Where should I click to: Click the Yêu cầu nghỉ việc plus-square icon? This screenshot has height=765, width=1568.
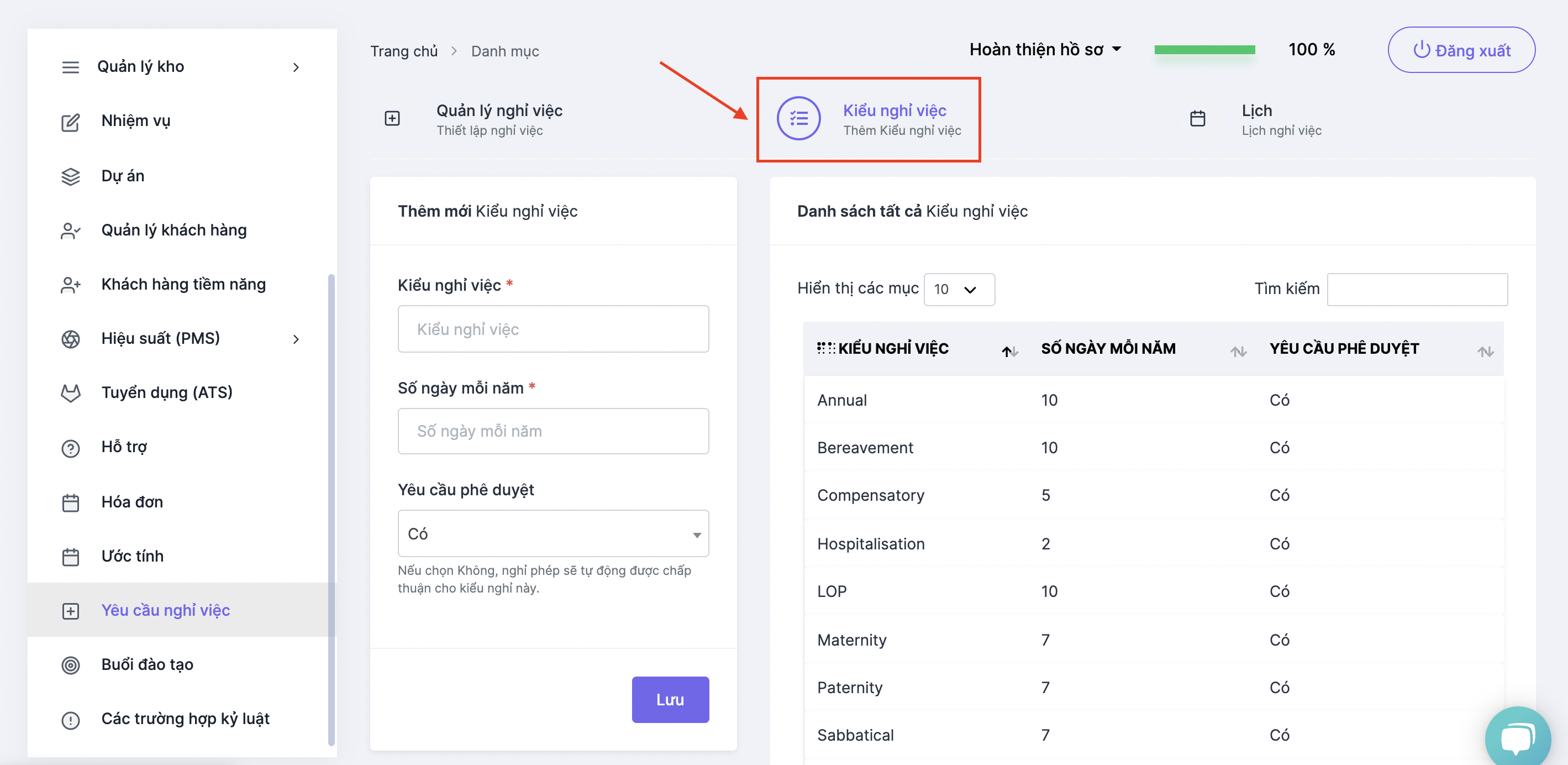[71, 611]
